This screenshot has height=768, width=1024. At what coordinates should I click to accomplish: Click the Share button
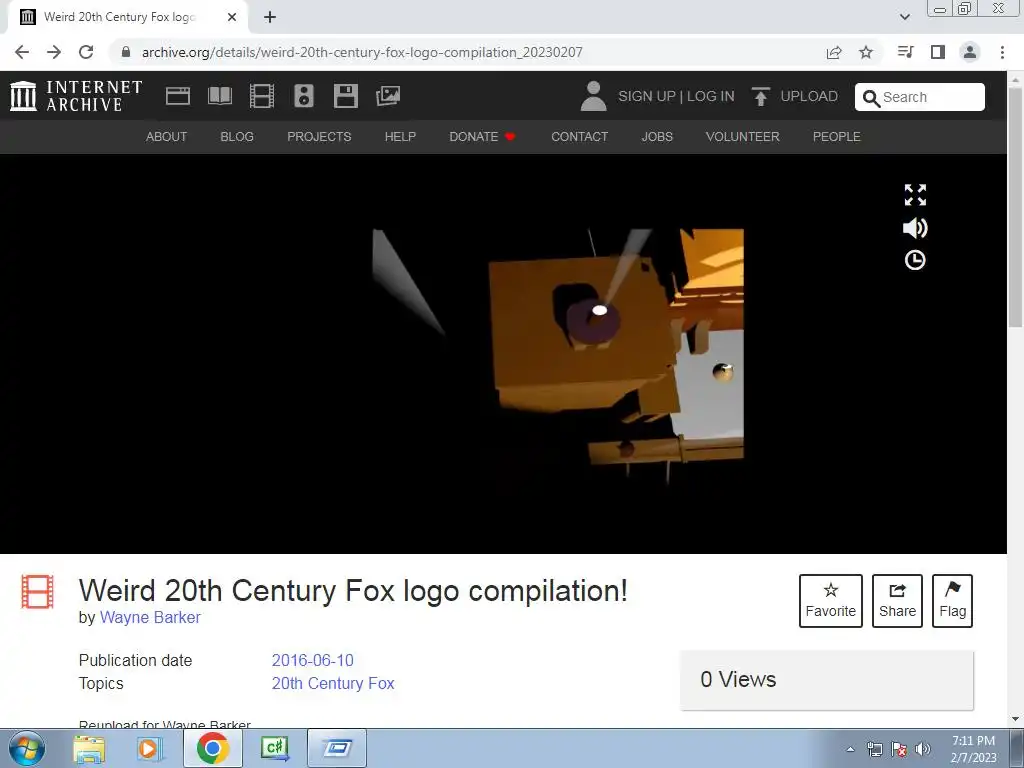[897, 601]
